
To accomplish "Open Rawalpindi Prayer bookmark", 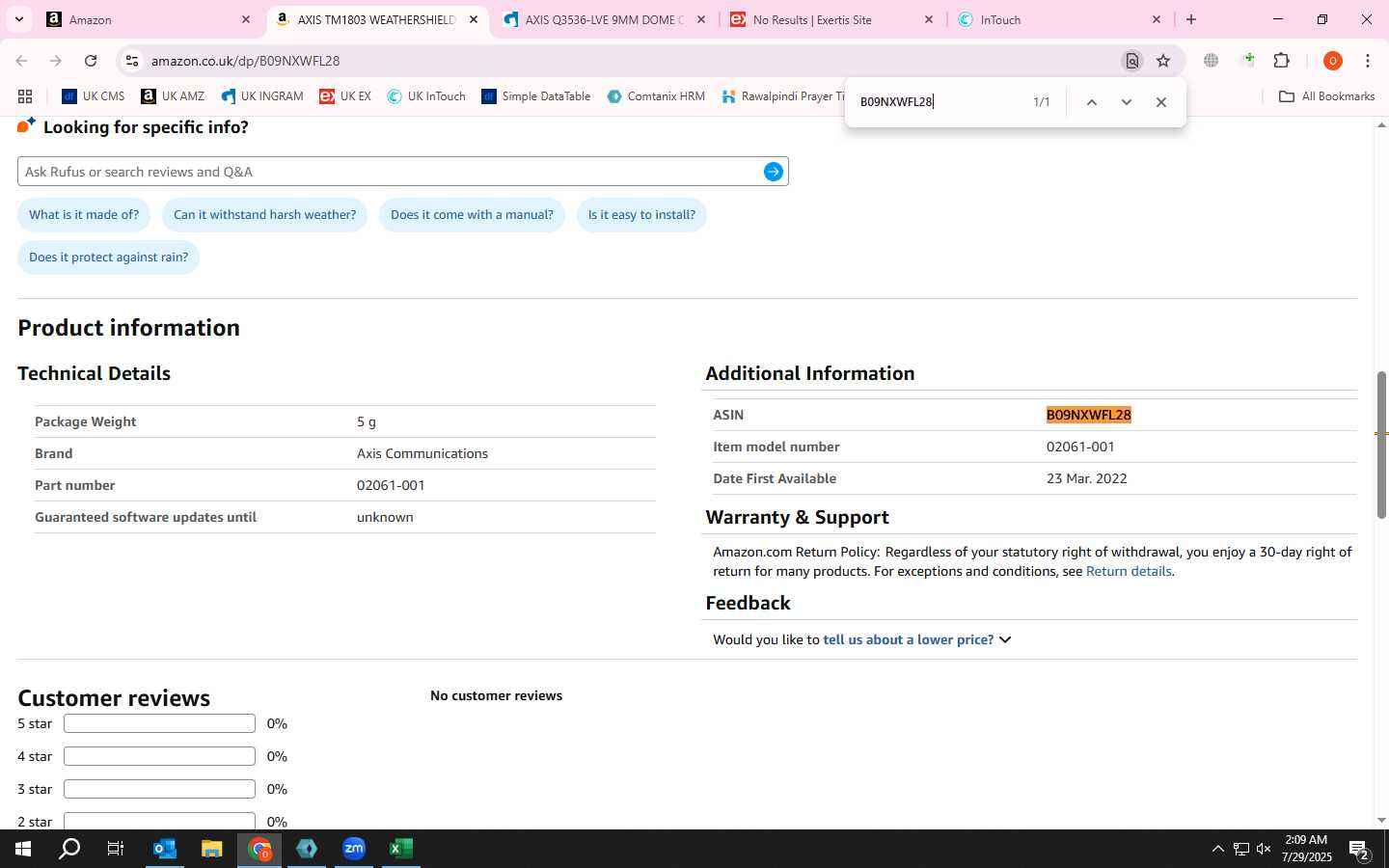I will (782, 96).
